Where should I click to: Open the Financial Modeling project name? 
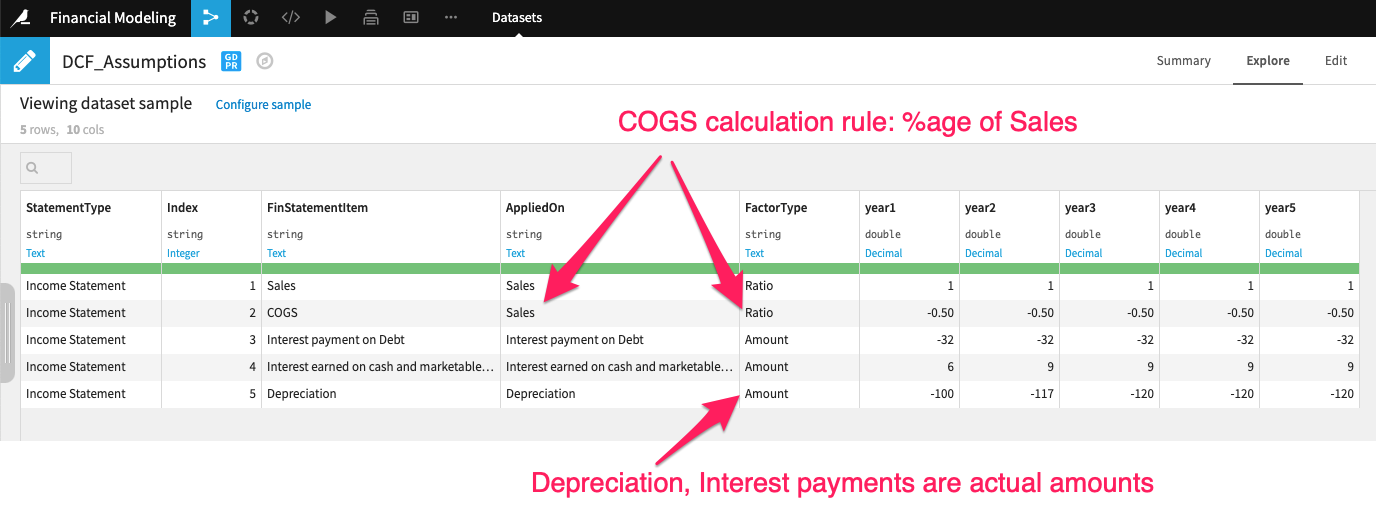(x=113, y=18)
